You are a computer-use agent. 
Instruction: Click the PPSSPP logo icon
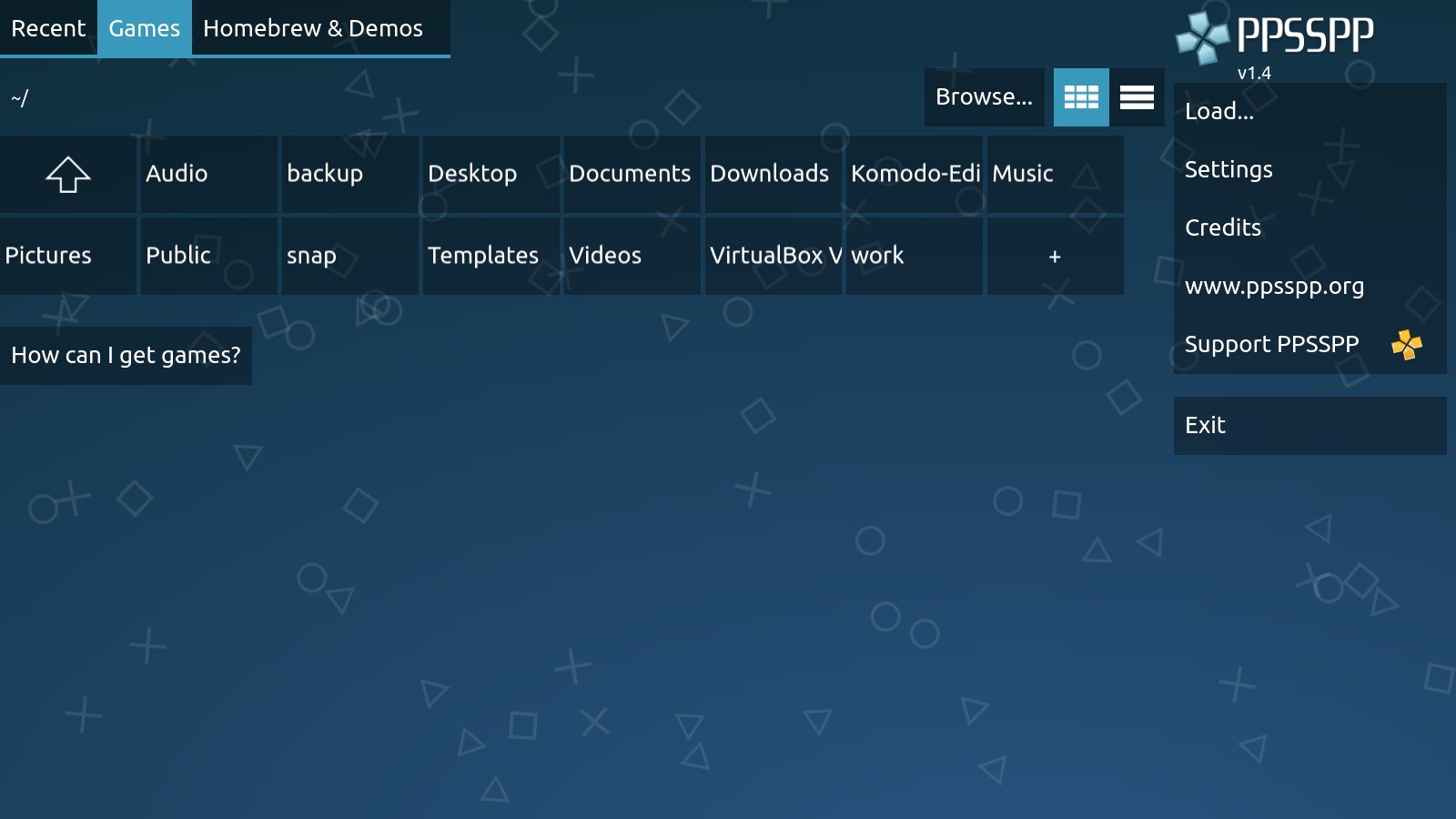pyautogui.click(x=1202, y=38)
